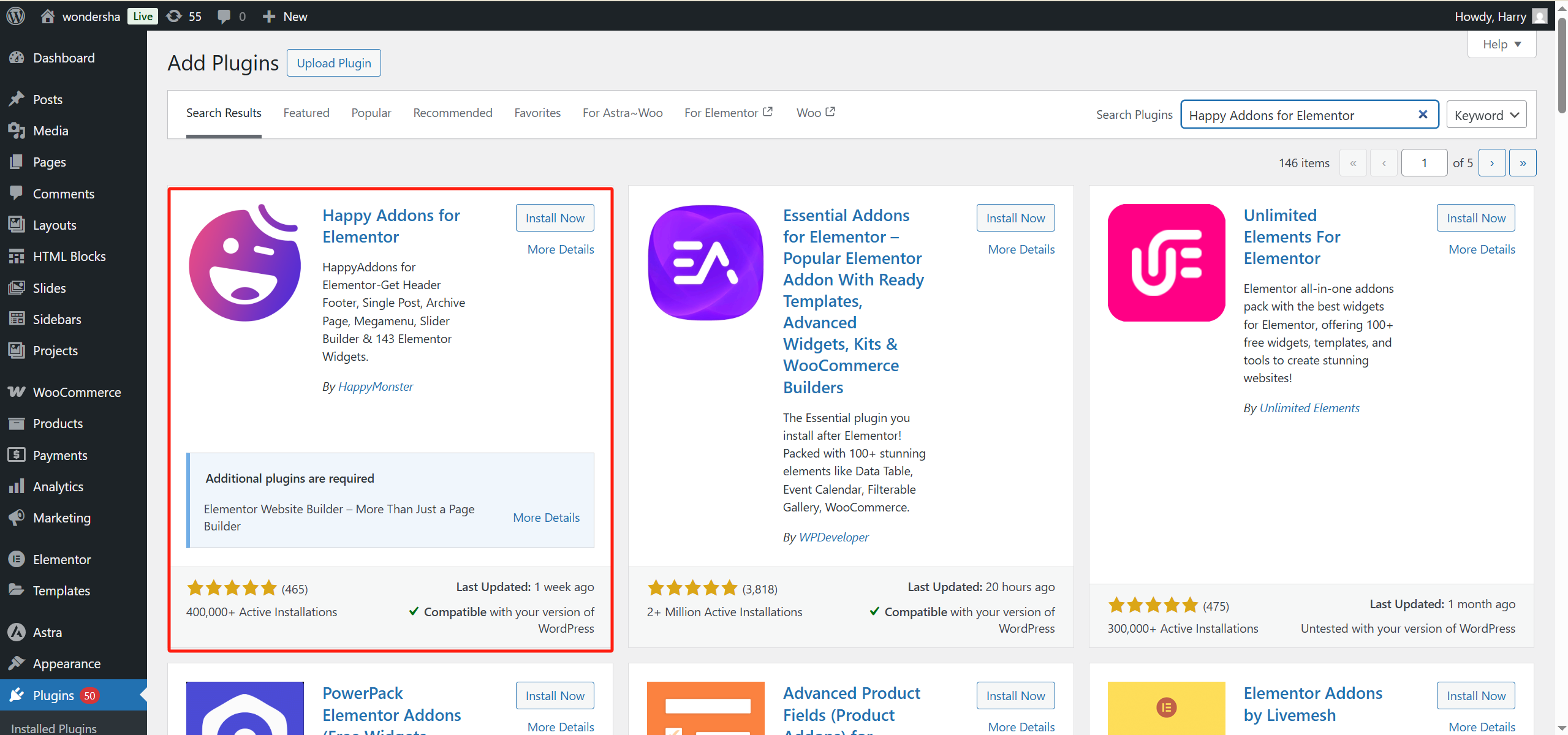Open the Keyword search dropdown
Image resolution: width=1568 pixels, height=735 pixels.
pyautogui.click(x=1486, y=115)
